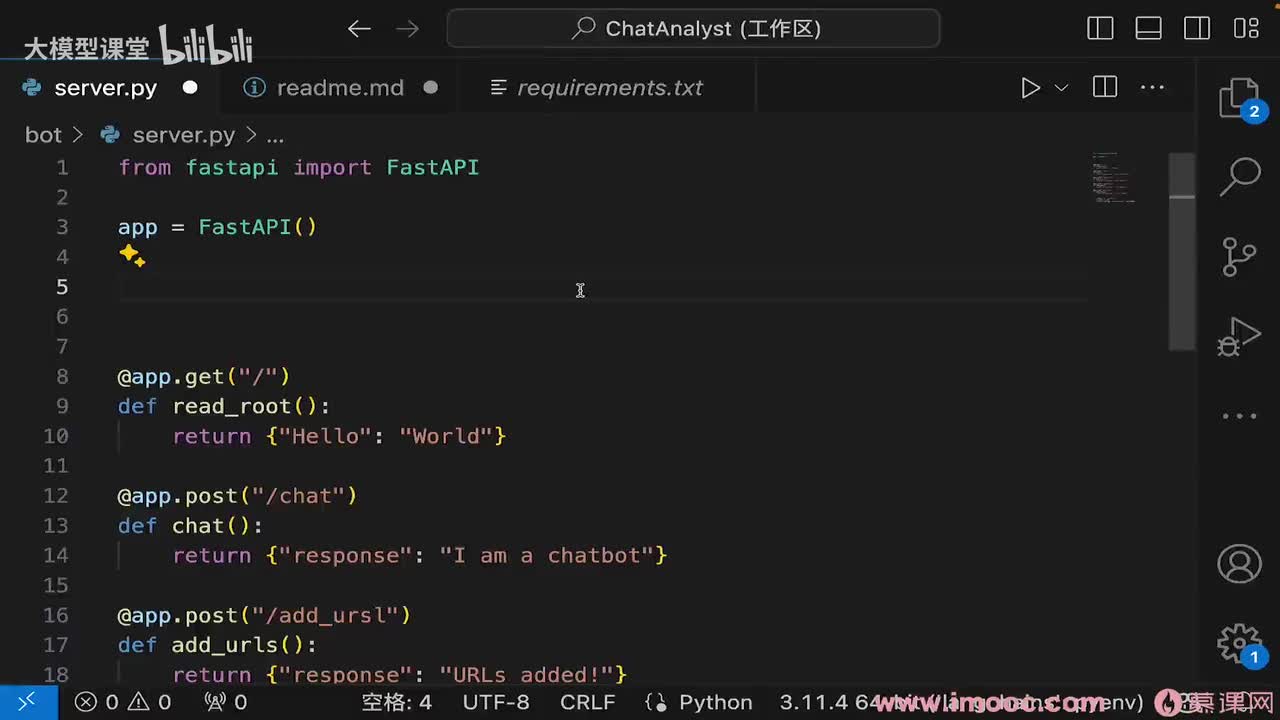Change the UTF-8 file encoding
Viewport: 1280px width, 720px height.
coord(496,702)
